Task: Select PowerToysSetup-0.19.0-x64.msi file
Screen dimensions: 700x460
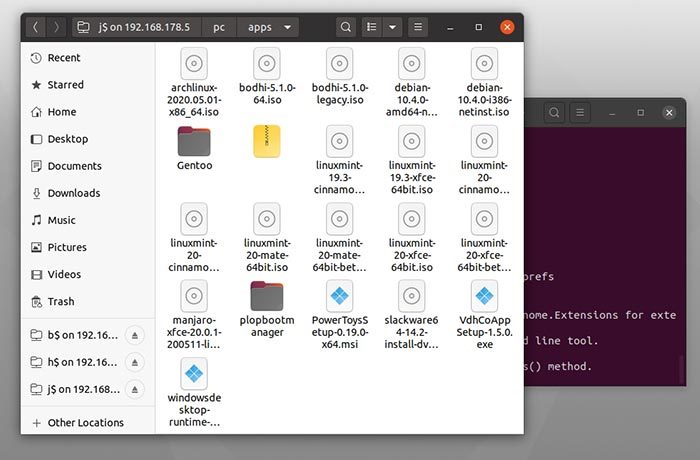Action: tap(340, 315)
